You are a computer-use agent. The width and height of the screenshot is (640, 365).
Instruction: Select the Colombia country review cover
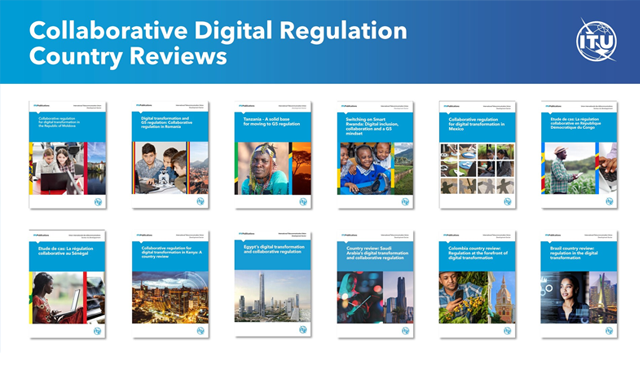point(477,284)
